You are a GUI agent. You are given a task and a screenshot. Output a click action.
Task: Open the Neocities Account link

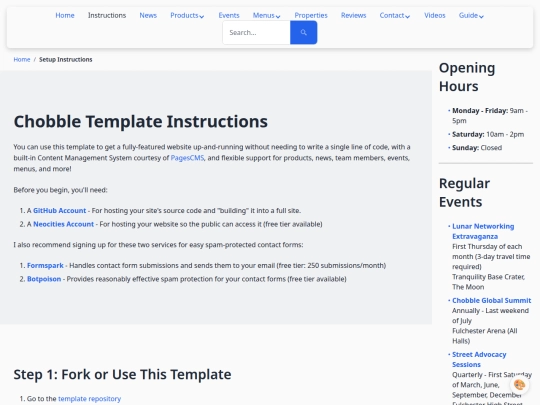63,224
